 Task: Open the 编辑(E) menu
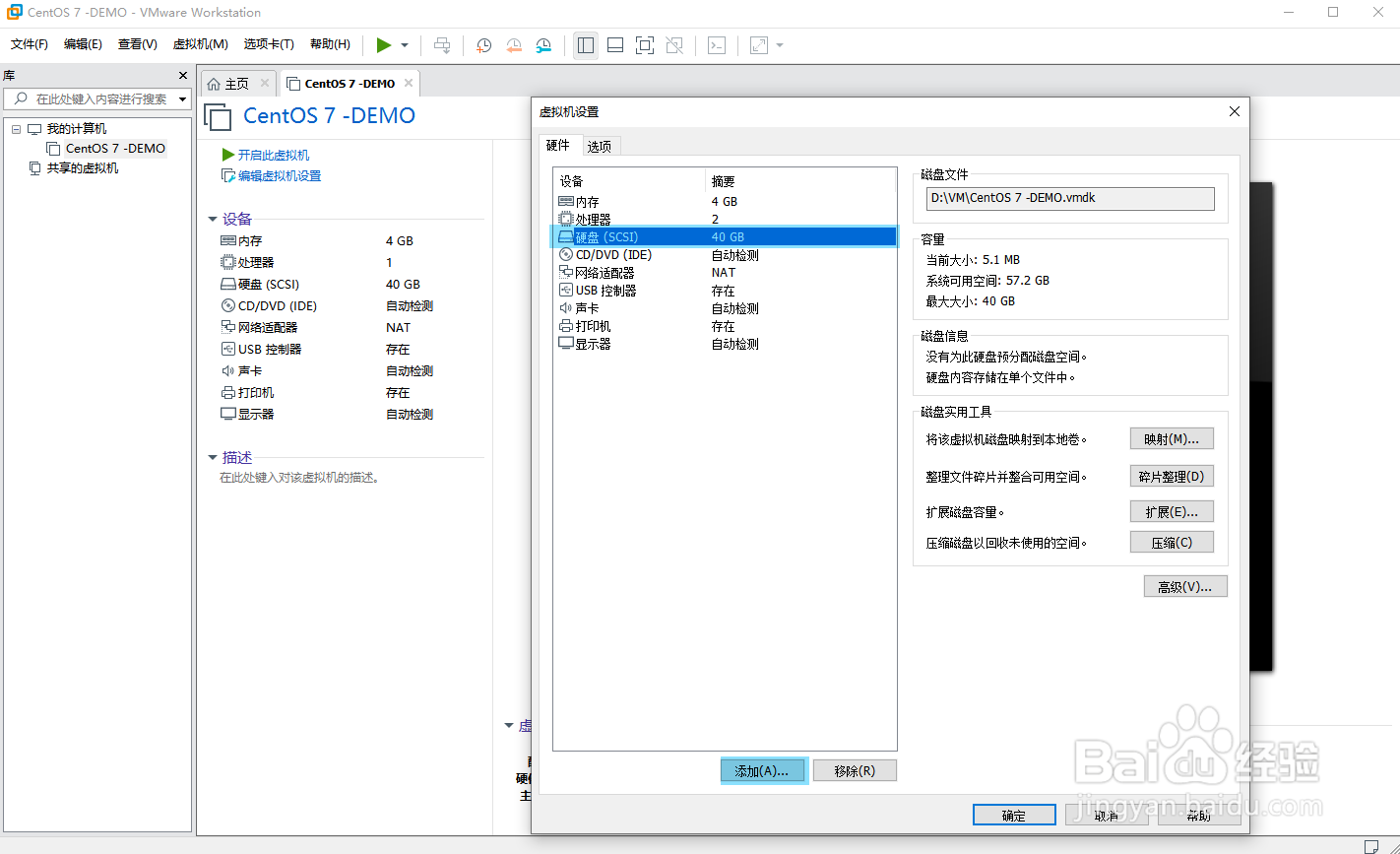click(x=83, y=44)
